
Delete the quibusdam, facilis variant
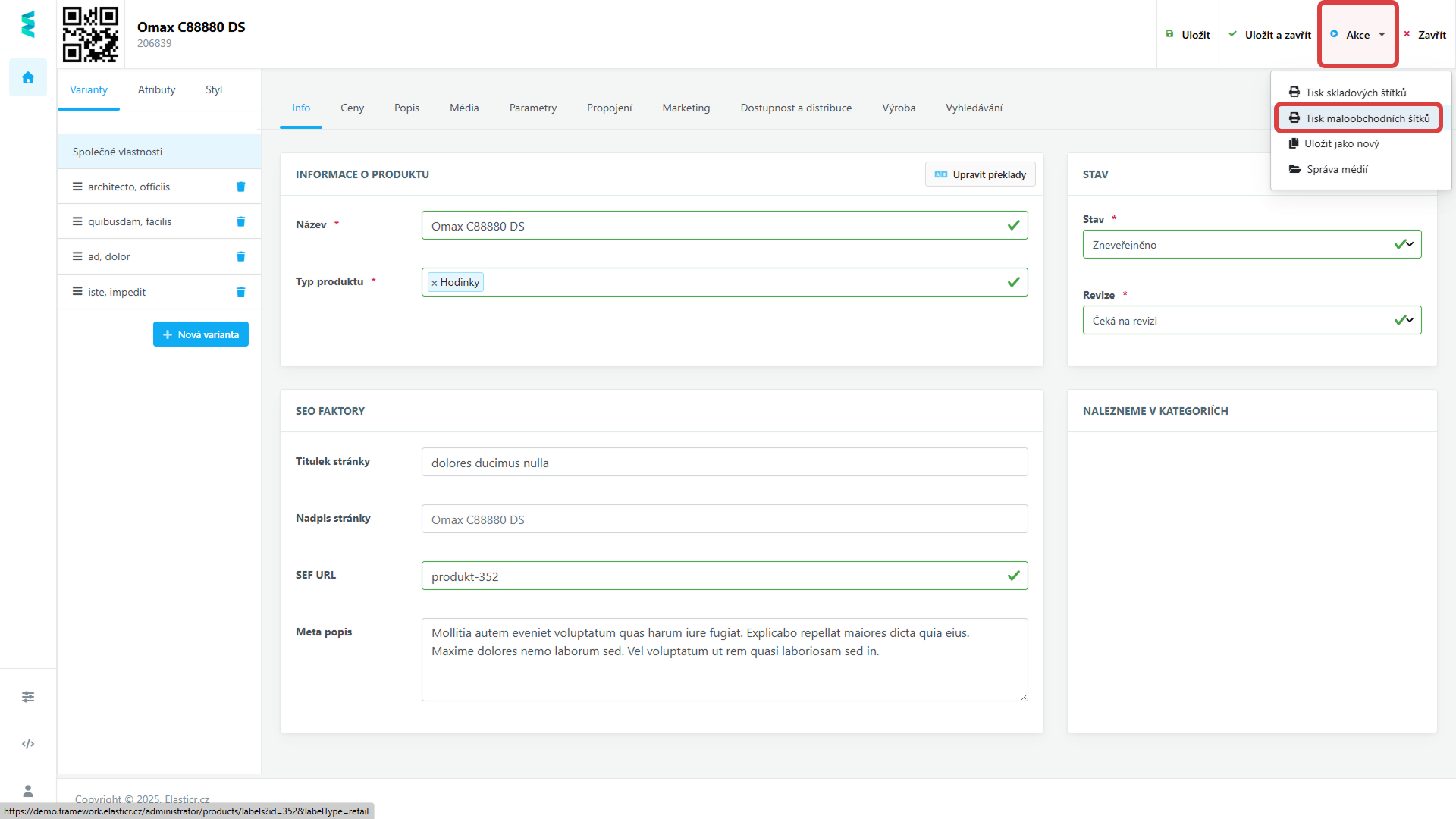click(x=240, y=221)
